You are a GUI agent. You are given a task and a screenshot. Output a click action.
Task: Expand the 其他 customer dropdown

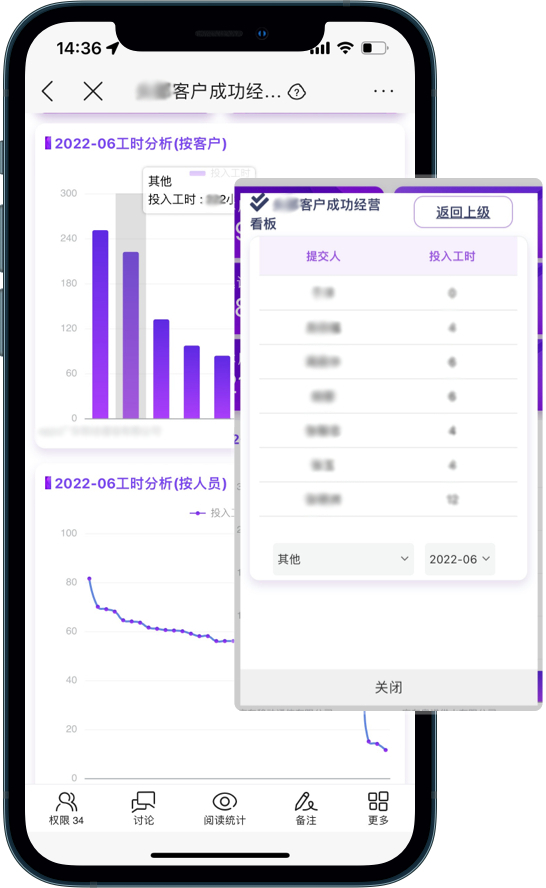[343, 559]
